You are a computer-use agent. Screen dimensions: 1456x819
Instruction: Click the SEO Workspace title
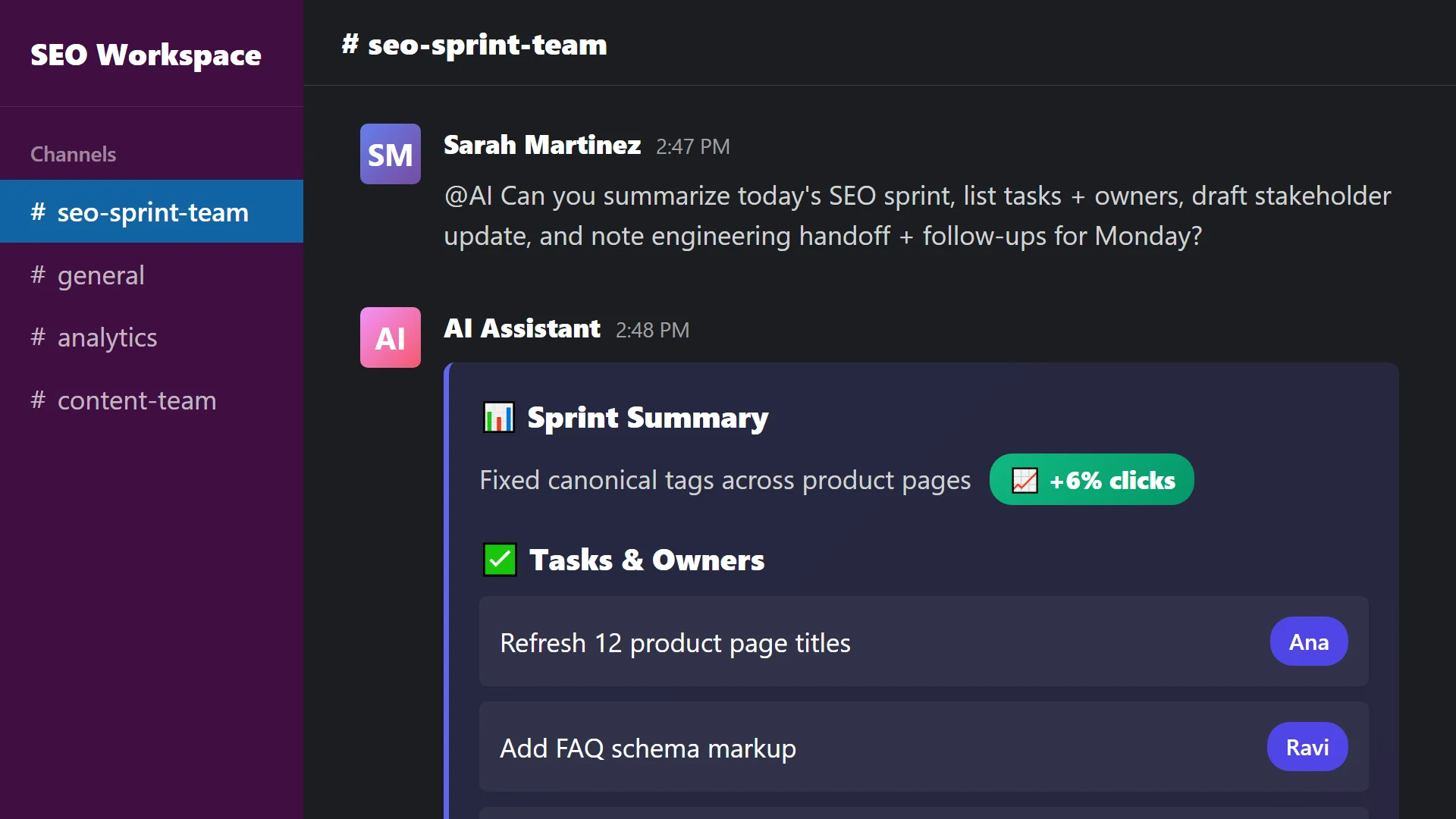146,55
